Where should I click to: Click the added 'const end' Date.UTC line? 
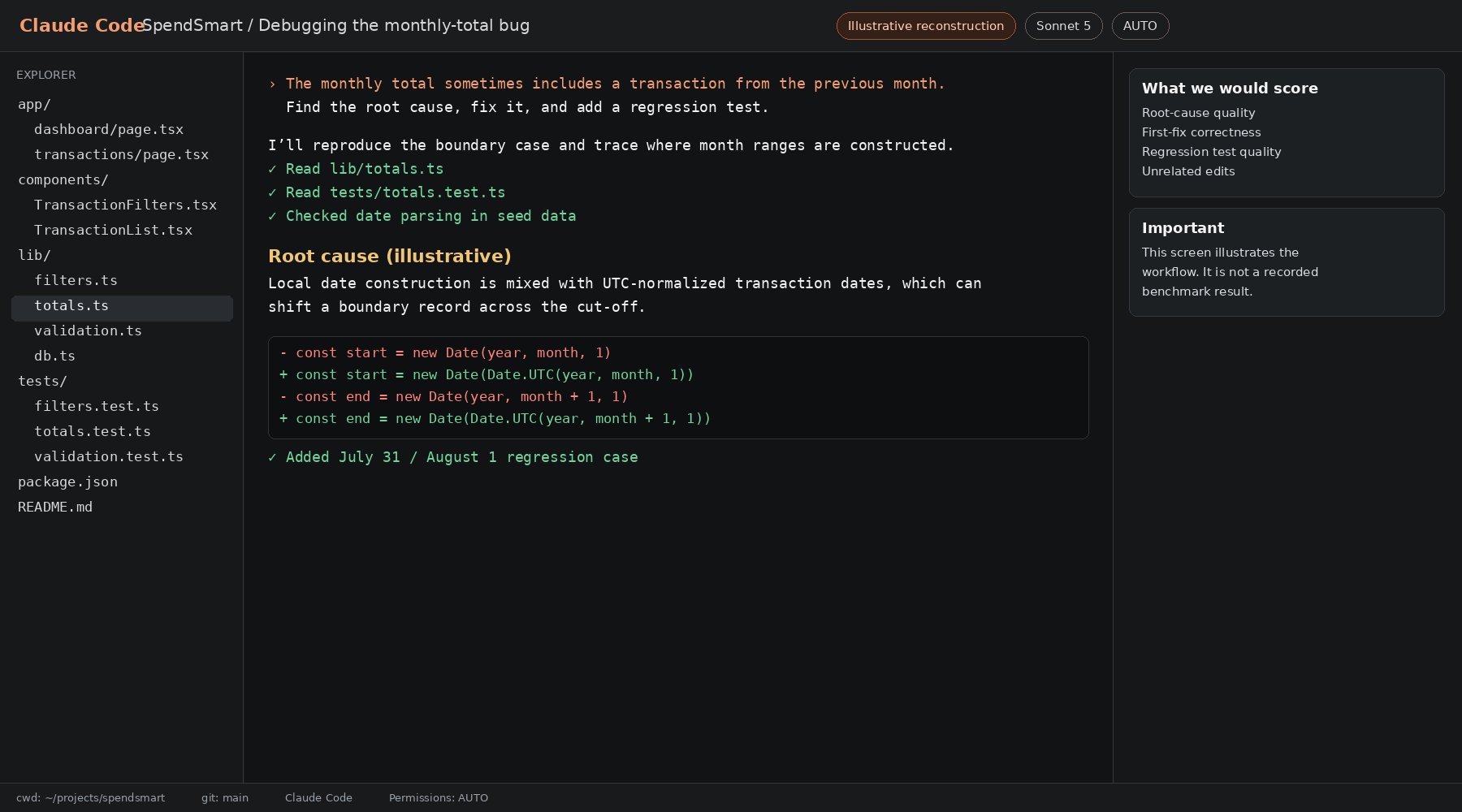click(x=495, y=418)
